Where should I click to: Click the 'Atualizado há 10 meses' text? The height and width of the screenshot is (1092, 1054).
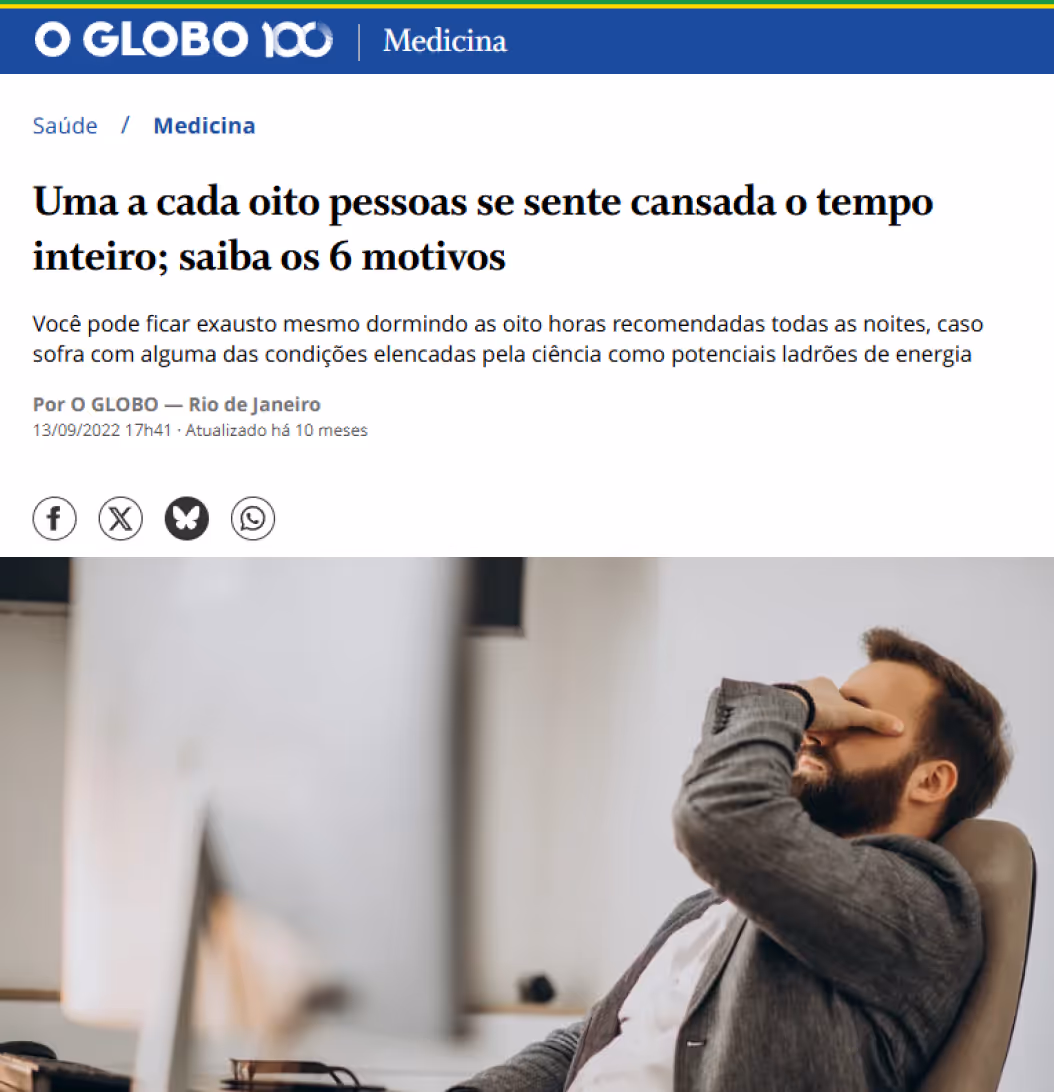click(x=277, y=430)
